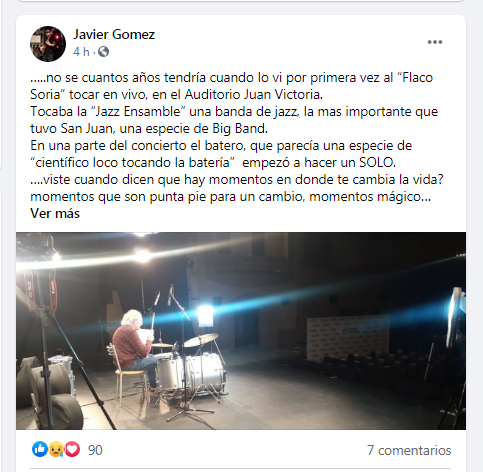Expand the post text with "Ver más"
This screenshot has width=483, height=472.
pyautogui.click(x=55, y=213)
